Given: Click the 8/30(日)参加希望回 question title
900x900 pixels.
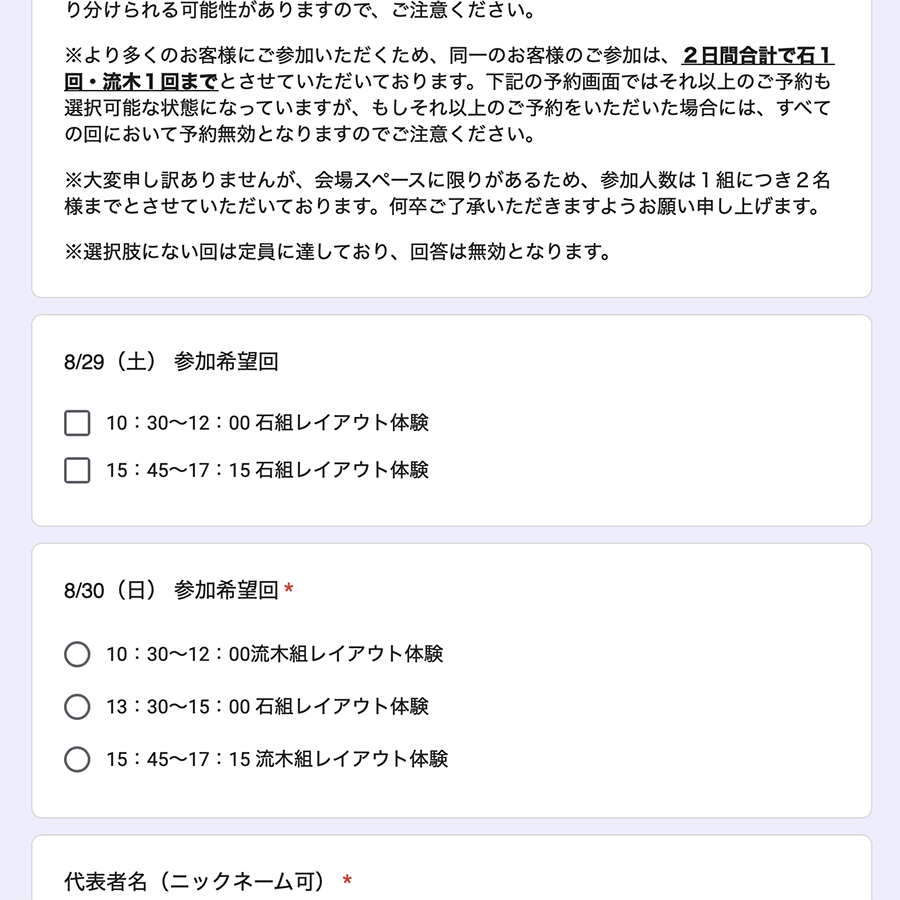Looking at the screenshot, I should [x=171, y=590].
